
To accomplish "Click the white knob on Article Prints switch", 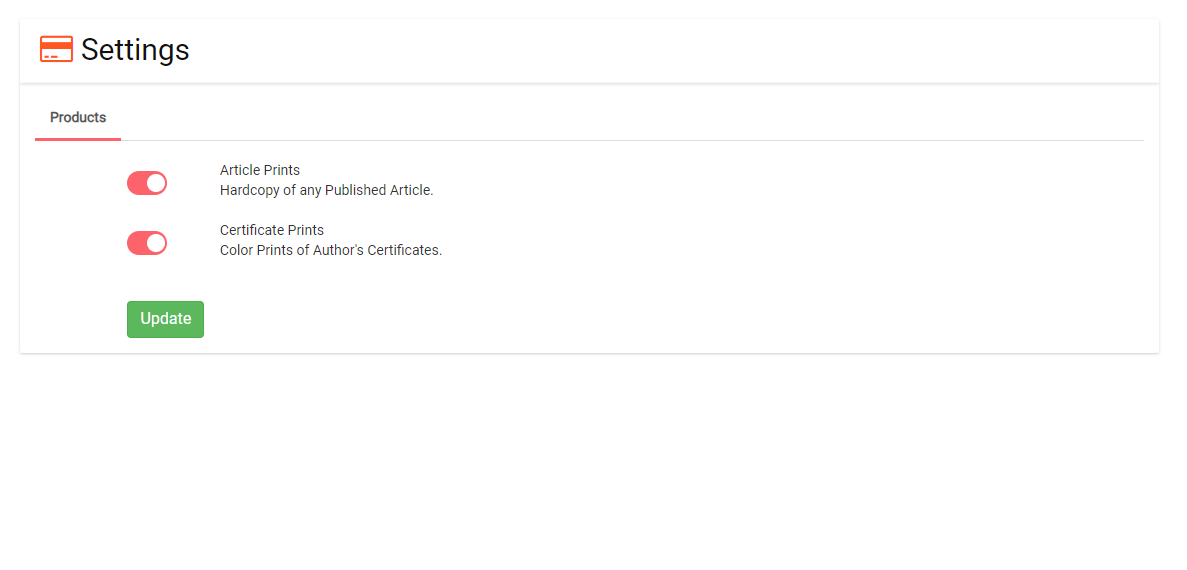I will click(156, 183).
